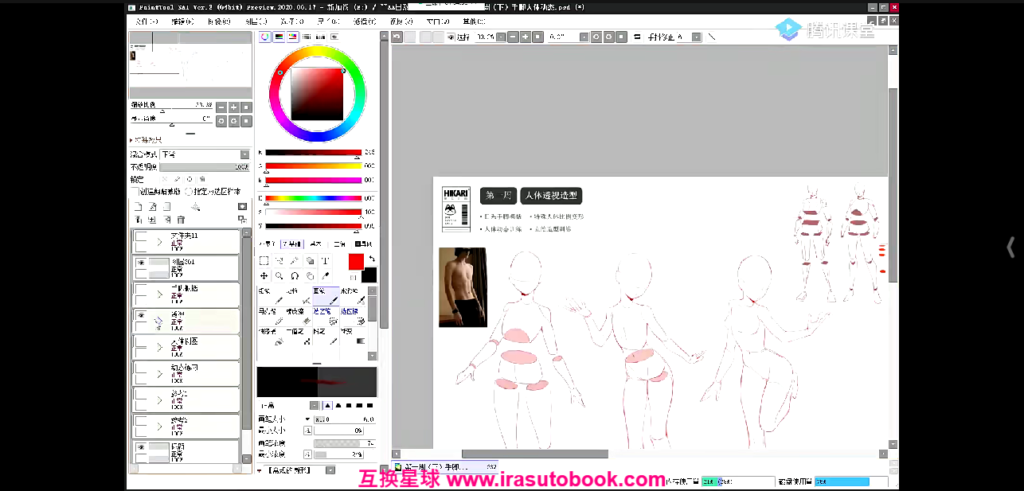The height and width of the screenshot is (491, 1024).
Task: Select the lasso selection tool
Action: [279, 261]
